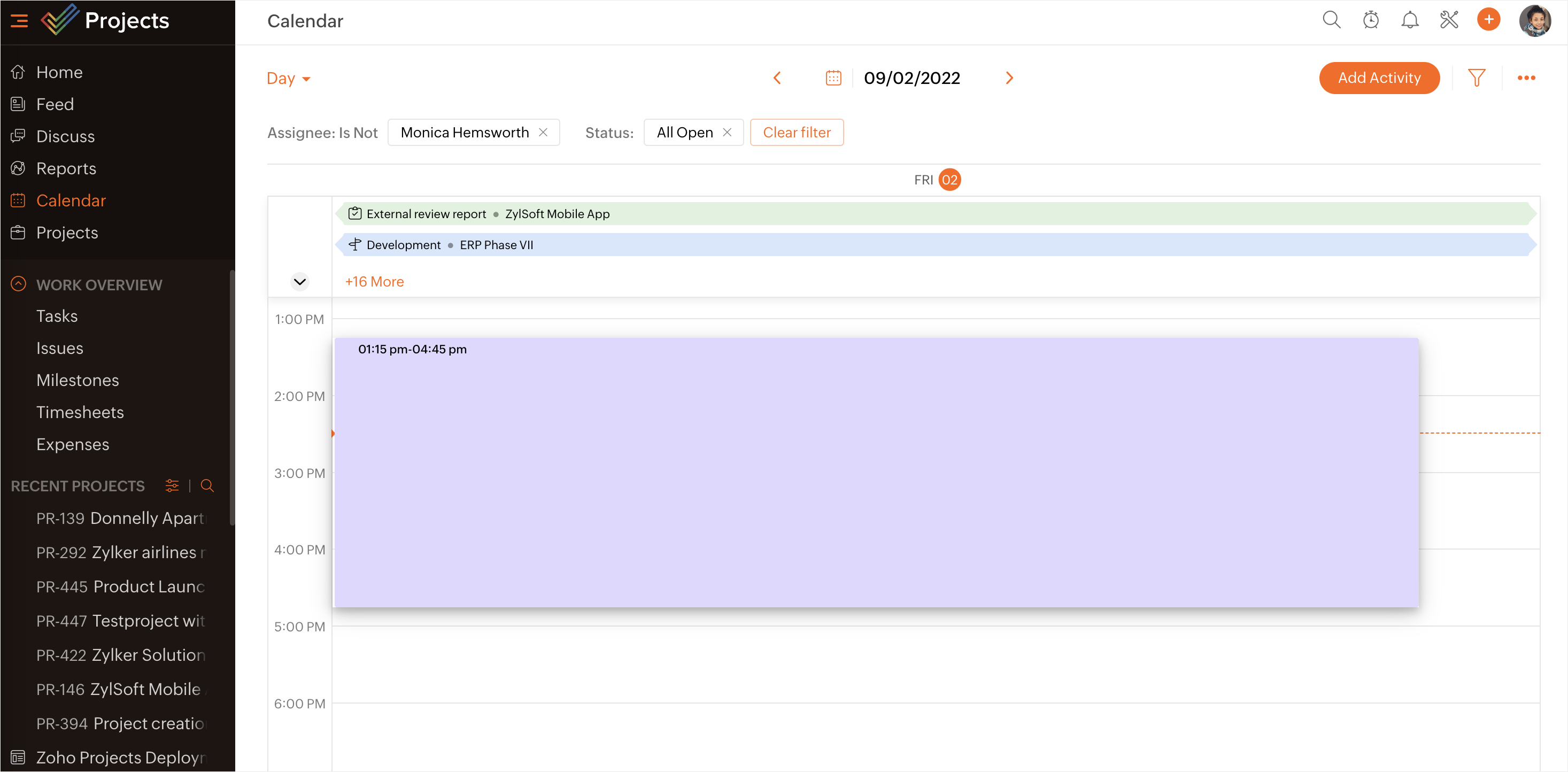
Task: Open the calendar filter funnel icon
Action: coord(1476,78)
